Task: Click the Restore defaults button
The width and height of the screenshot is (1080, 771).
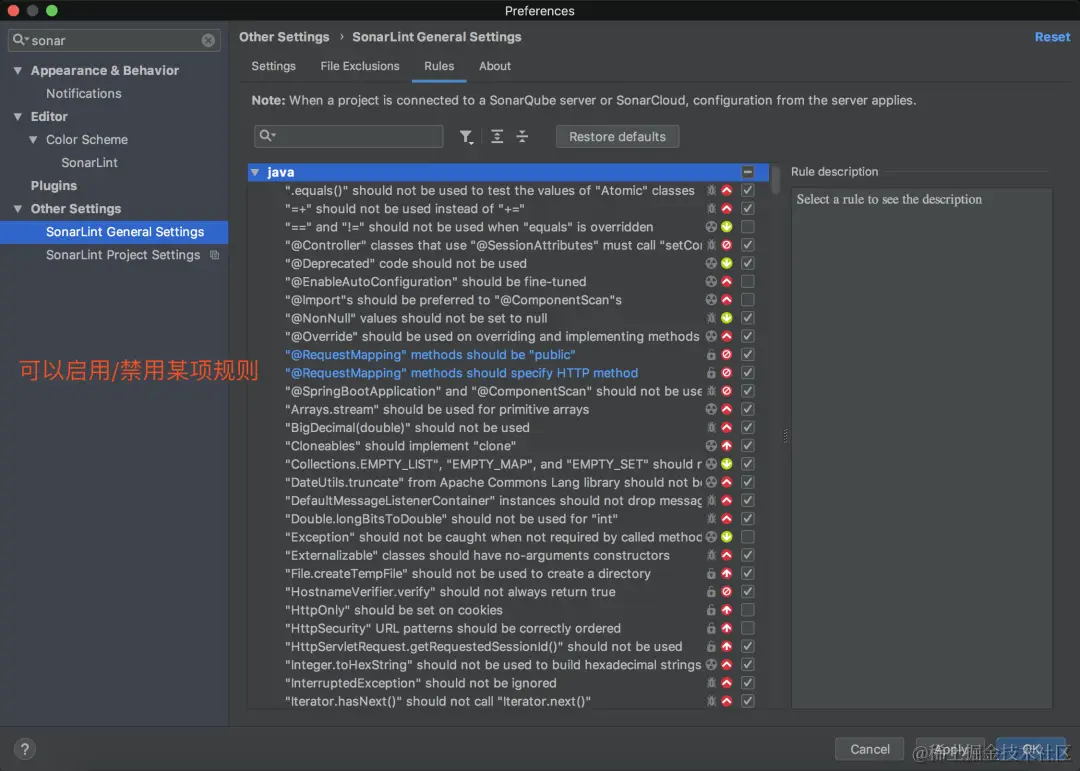Action: (x=617, y=136)
